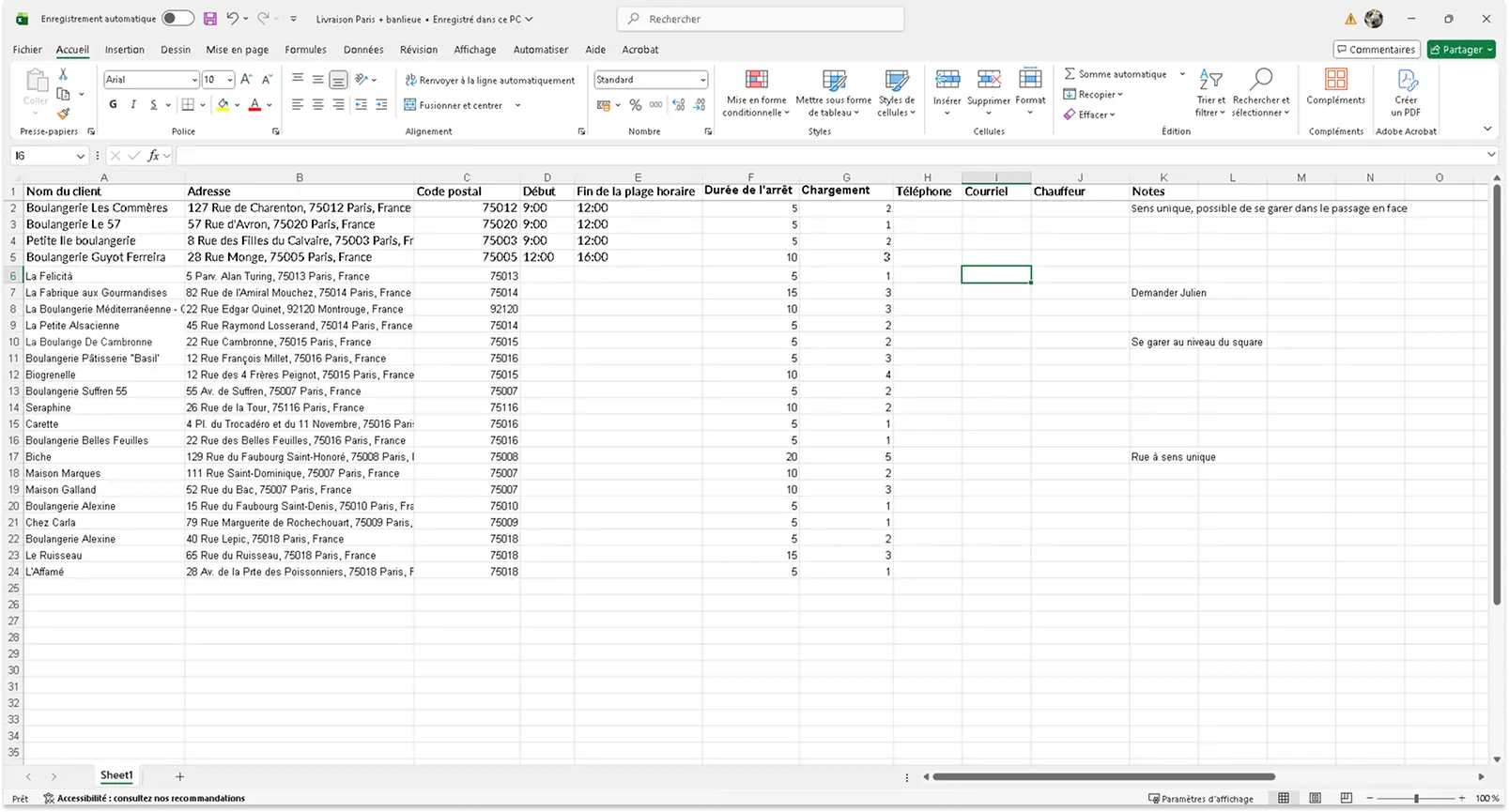Toggle bottom vertical alignment
The image size is (1509, 812).
[338, 80]
